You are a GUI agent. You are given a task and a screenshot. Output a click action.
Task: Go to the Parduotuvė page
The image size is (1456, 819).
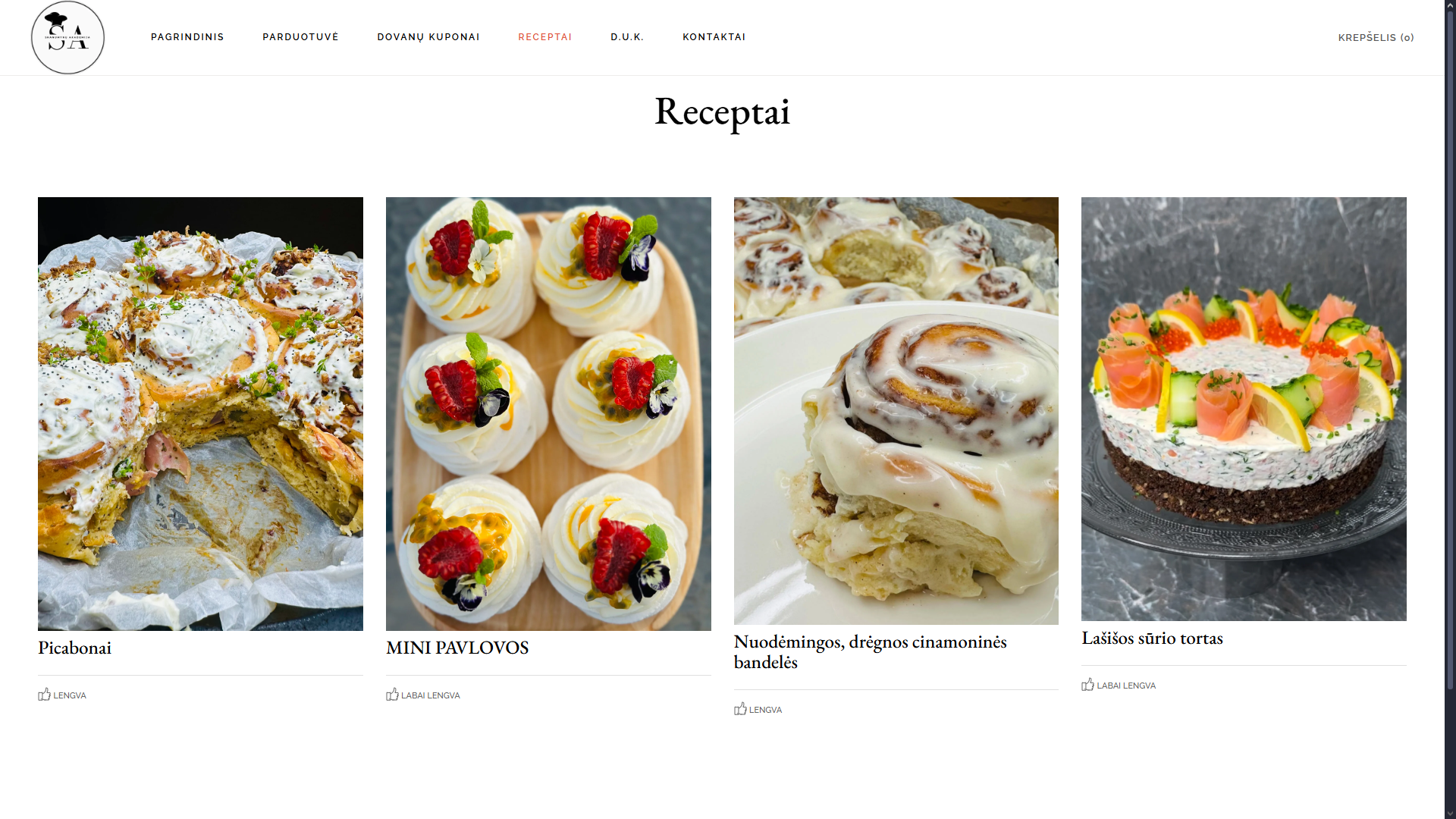(300, 37)
